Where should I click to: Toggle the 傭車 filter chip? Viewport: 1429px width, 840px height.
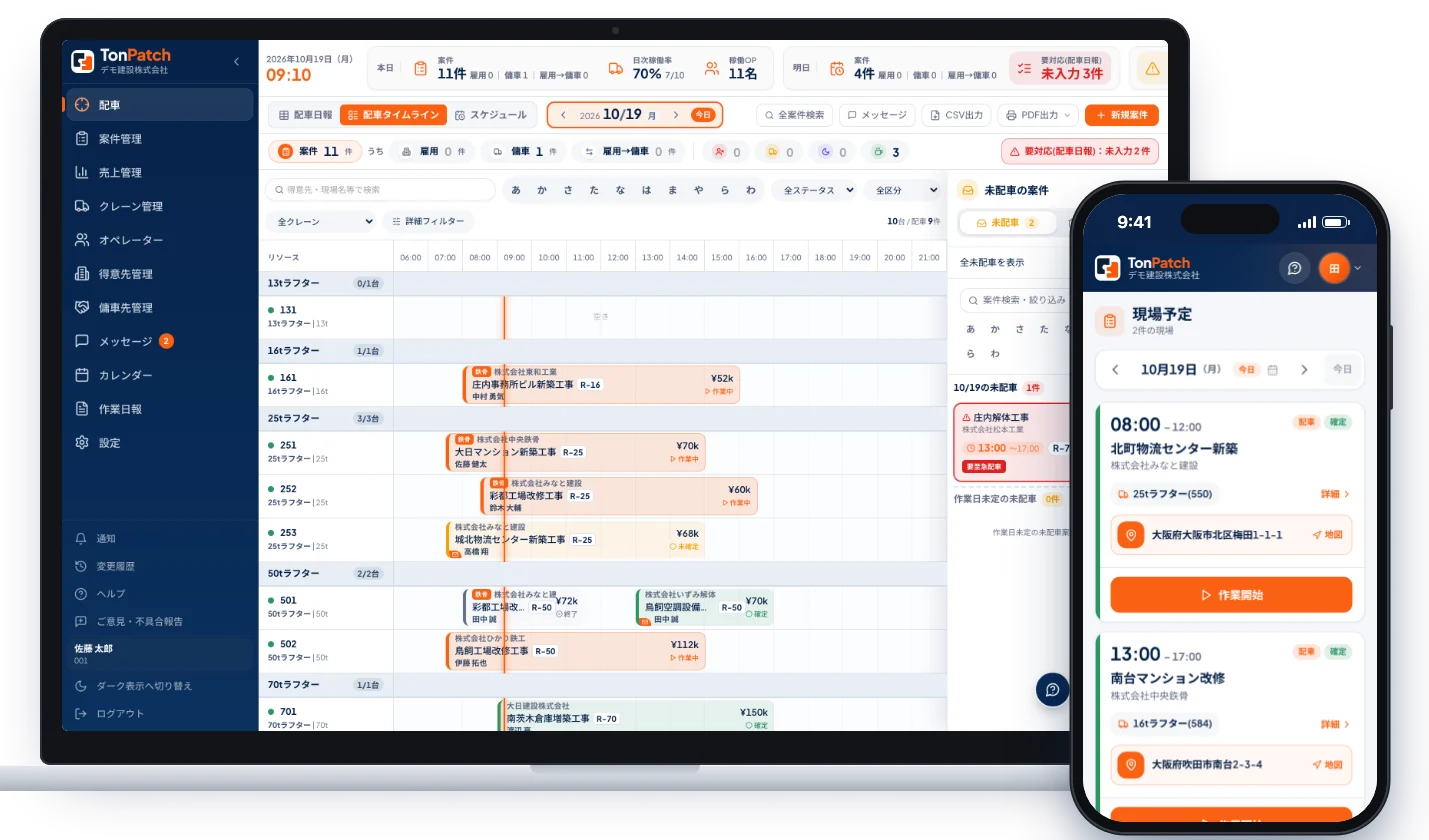tap(525, 152)
